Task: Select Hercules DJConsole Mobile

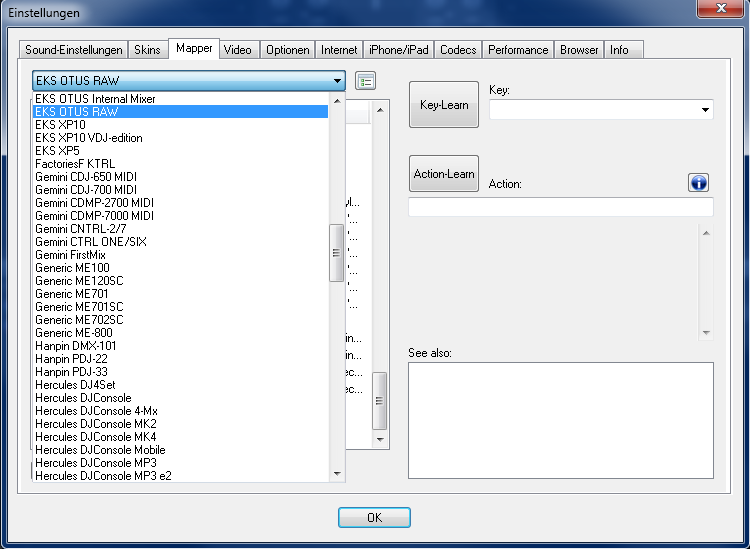Action: 181,450
